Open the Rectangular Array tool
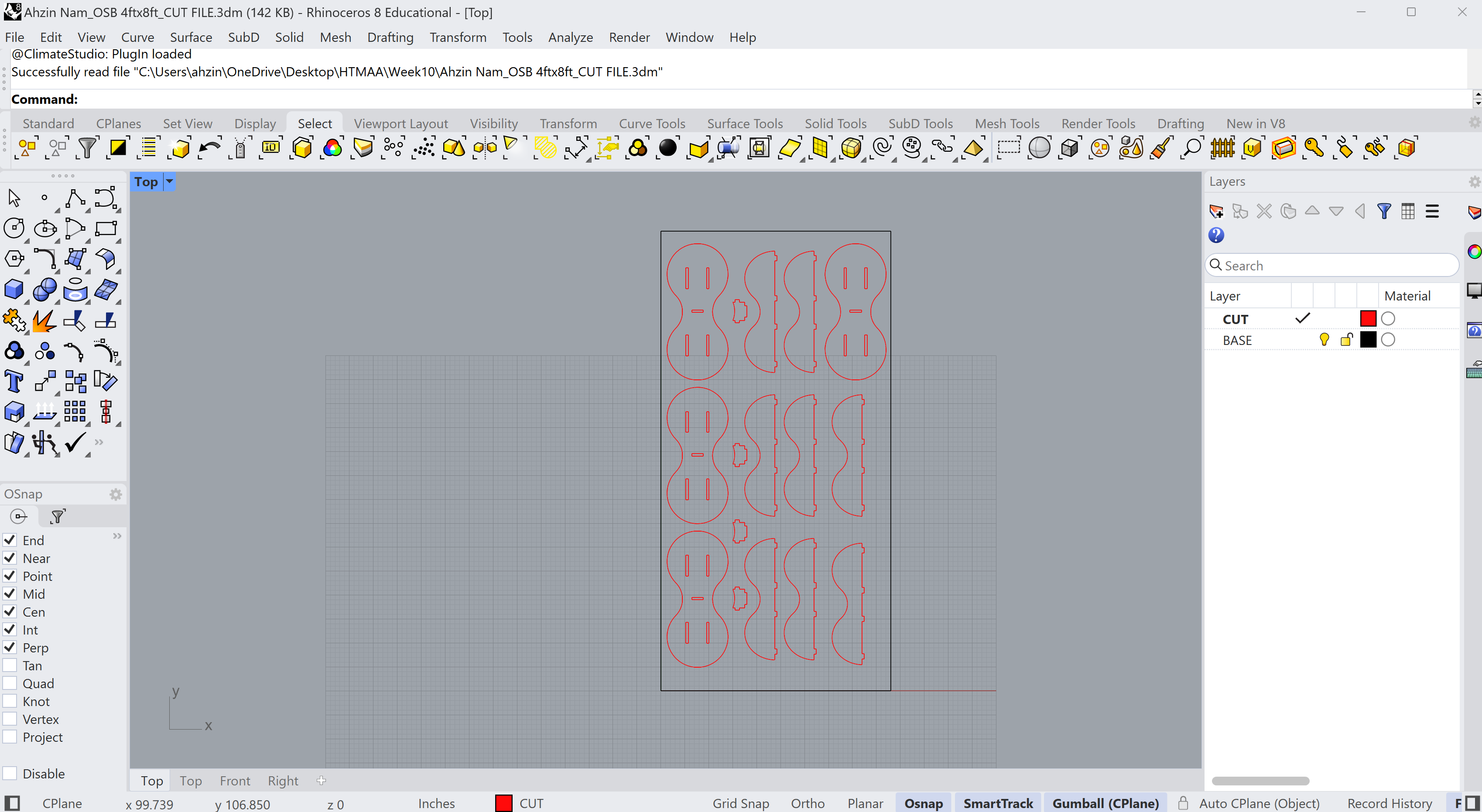This screenshot has height=812, width=1482. point(75,412)
